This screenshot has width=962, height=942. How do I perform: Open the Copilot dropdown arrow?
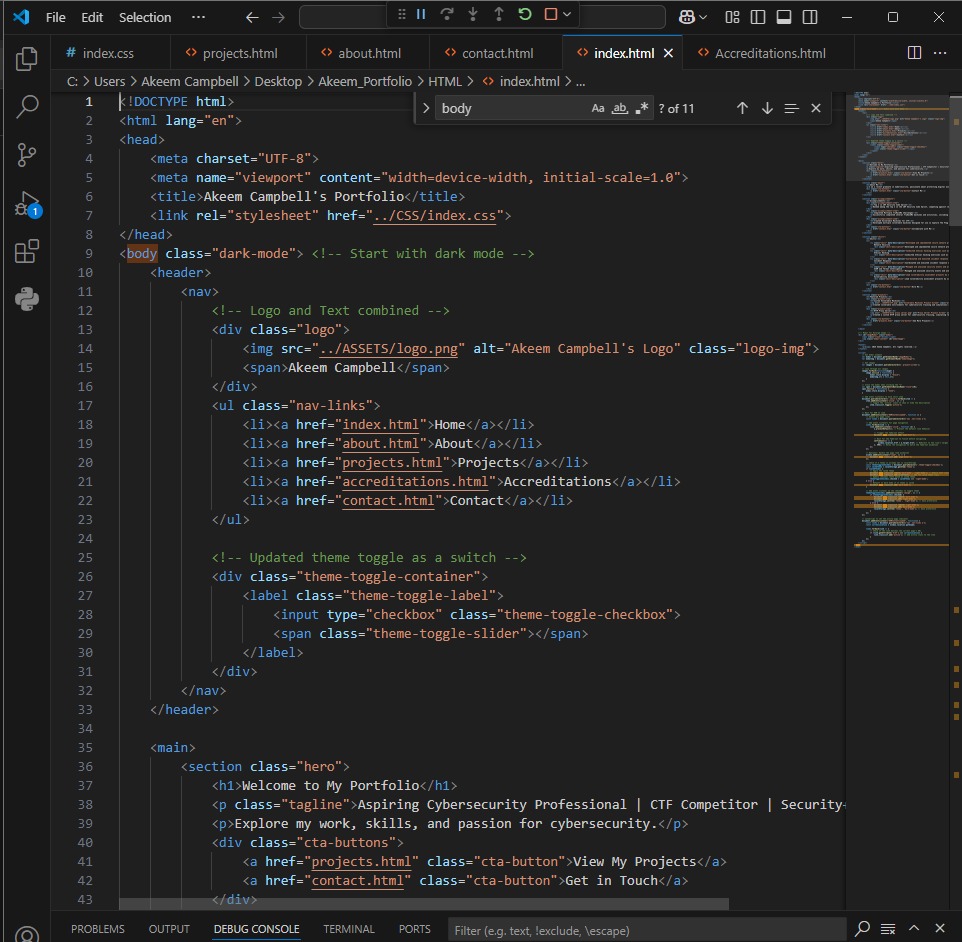703,17
